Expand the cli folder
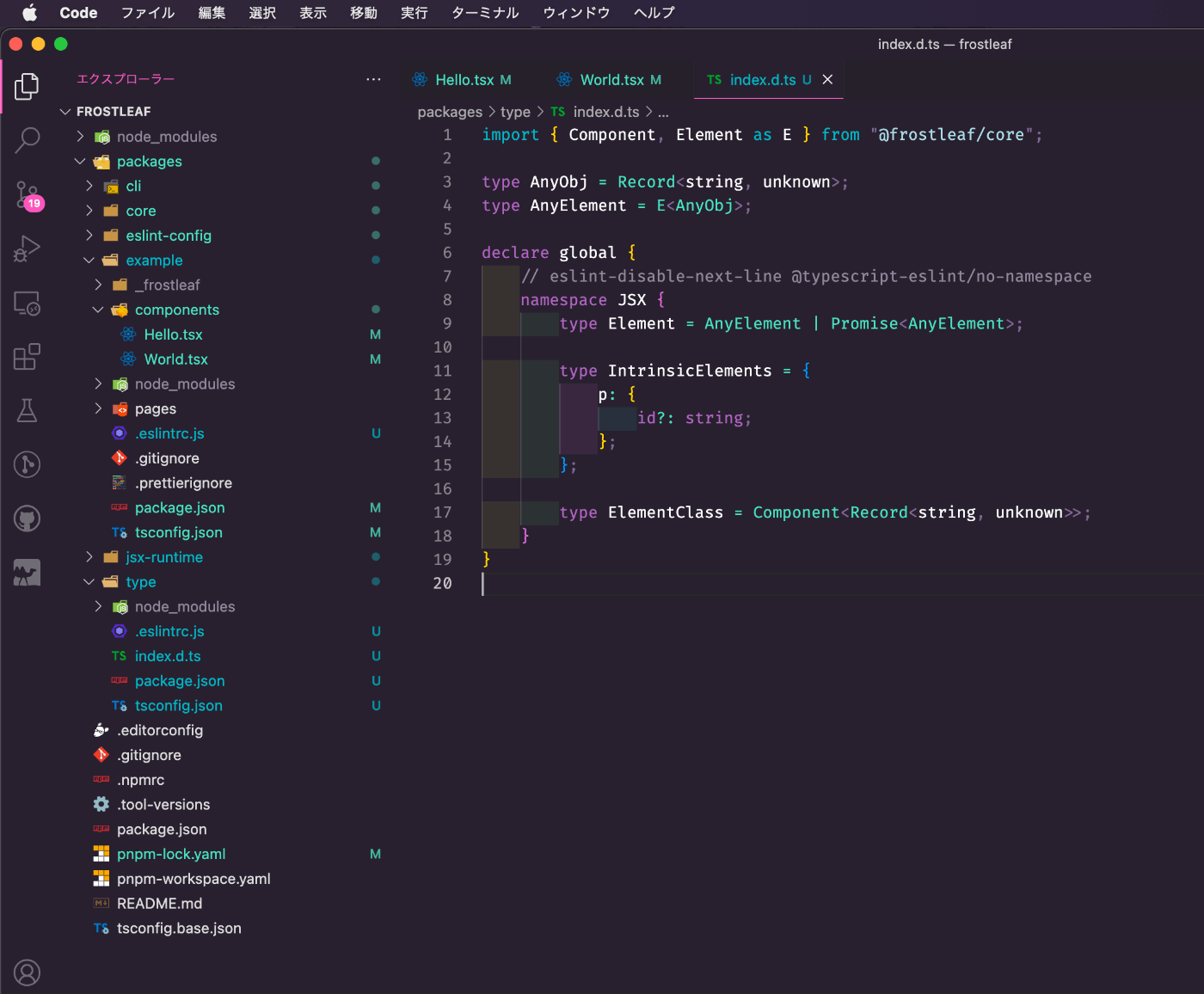The height and width of the screenshot is (994, 1204). 89,186
